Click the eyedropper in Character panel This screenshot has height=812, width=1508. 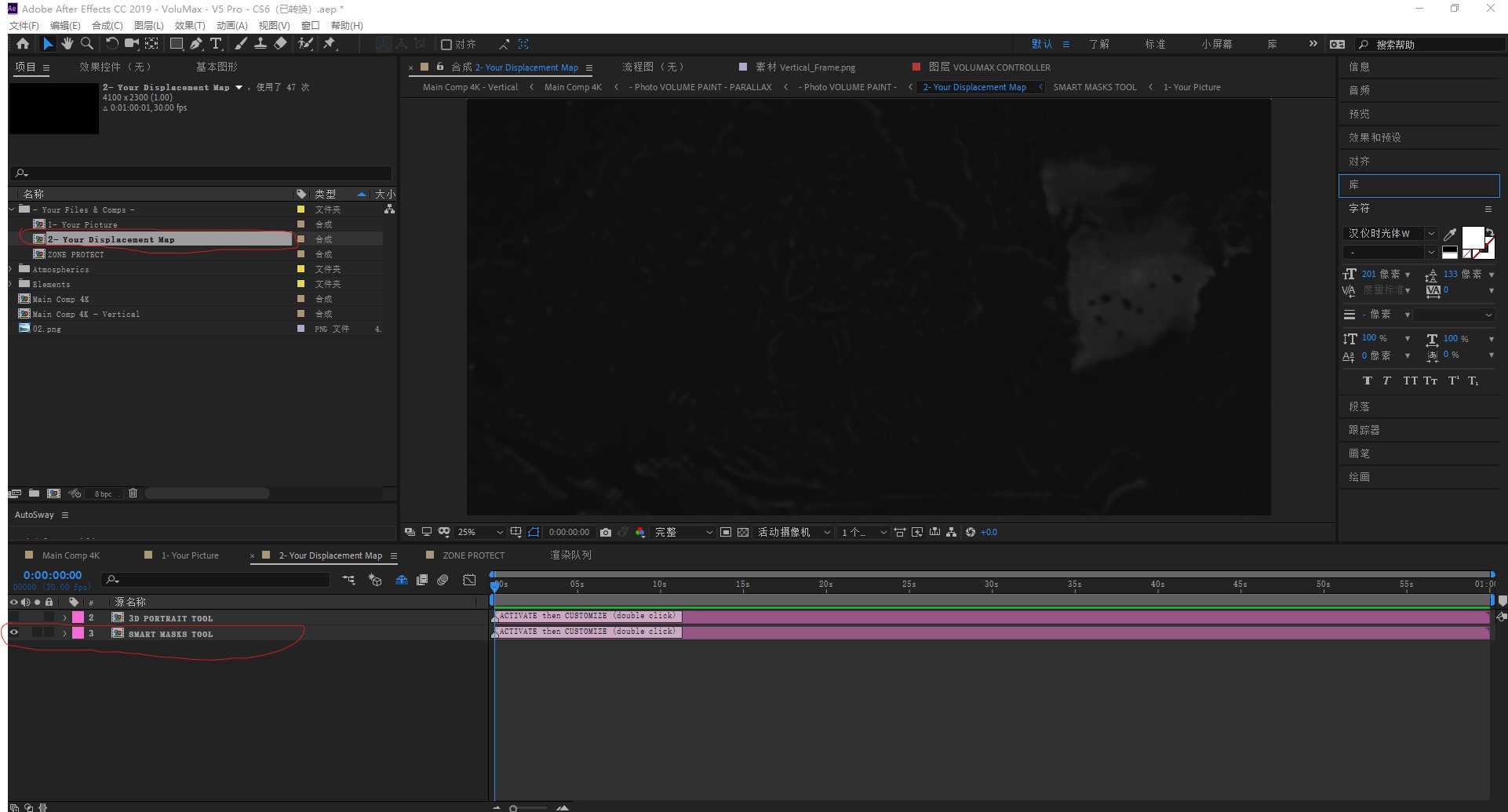click(1450, 234)
